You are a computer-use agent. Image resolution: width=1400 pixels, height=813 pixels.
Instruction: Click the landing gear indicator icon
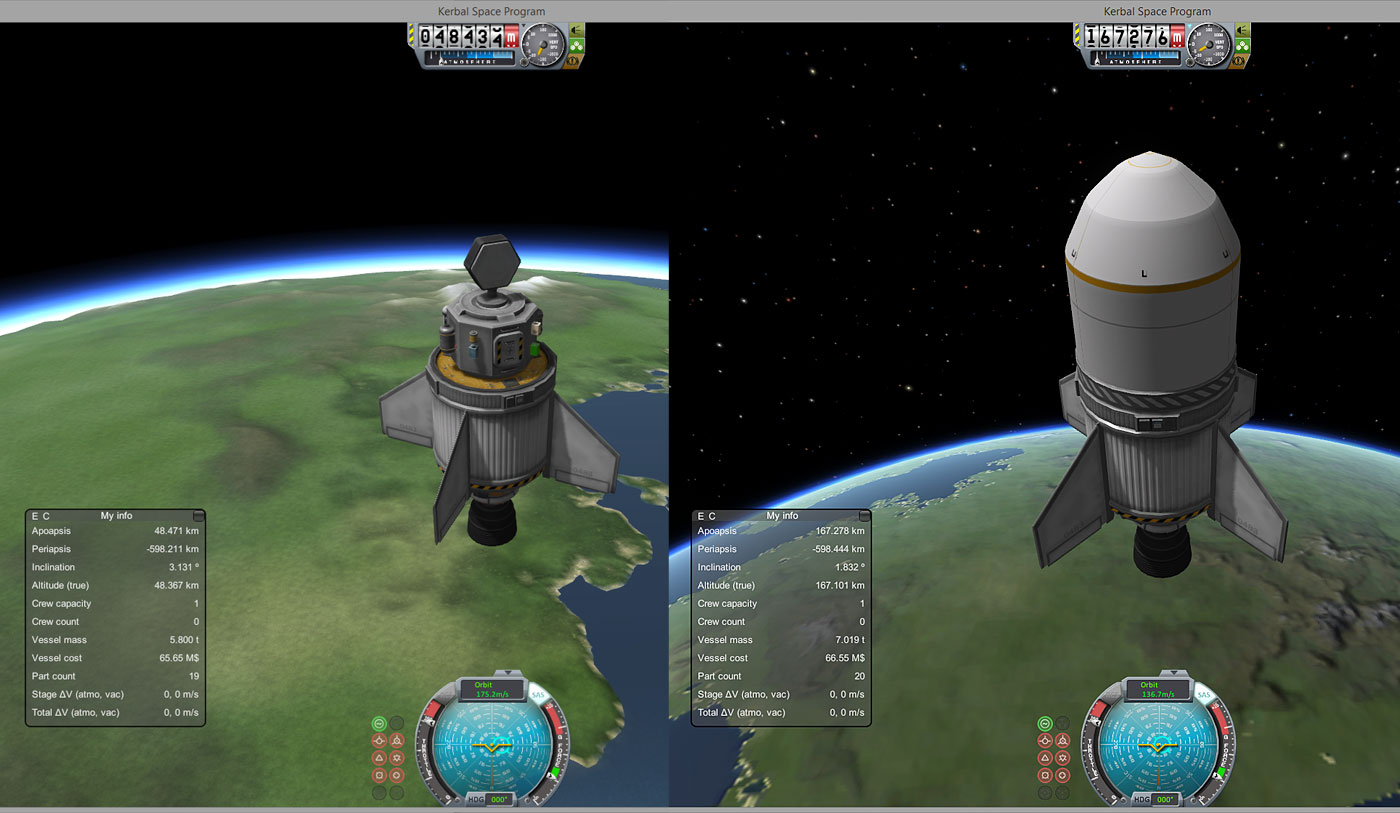click(379, 740)
